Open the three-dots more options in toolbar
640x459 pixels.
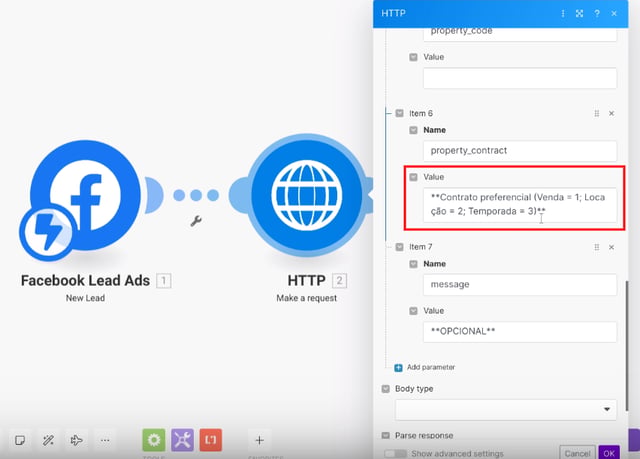105,440
